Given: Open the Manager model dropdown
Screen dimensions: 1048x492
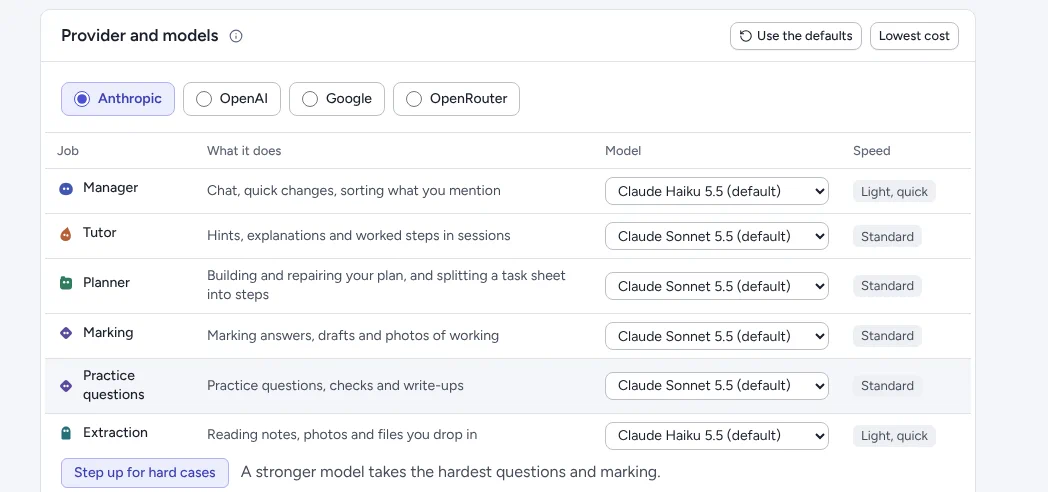Looking at the screenshot, I should pos(716,191).
